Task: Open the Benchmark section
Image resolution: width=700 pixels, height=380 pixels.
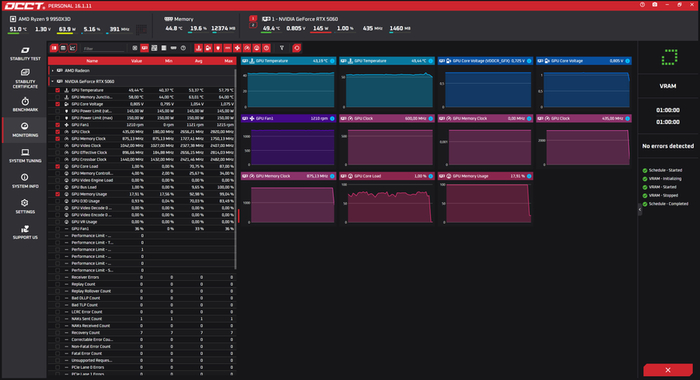Action: pyautogui.click(x=25, y=104)
